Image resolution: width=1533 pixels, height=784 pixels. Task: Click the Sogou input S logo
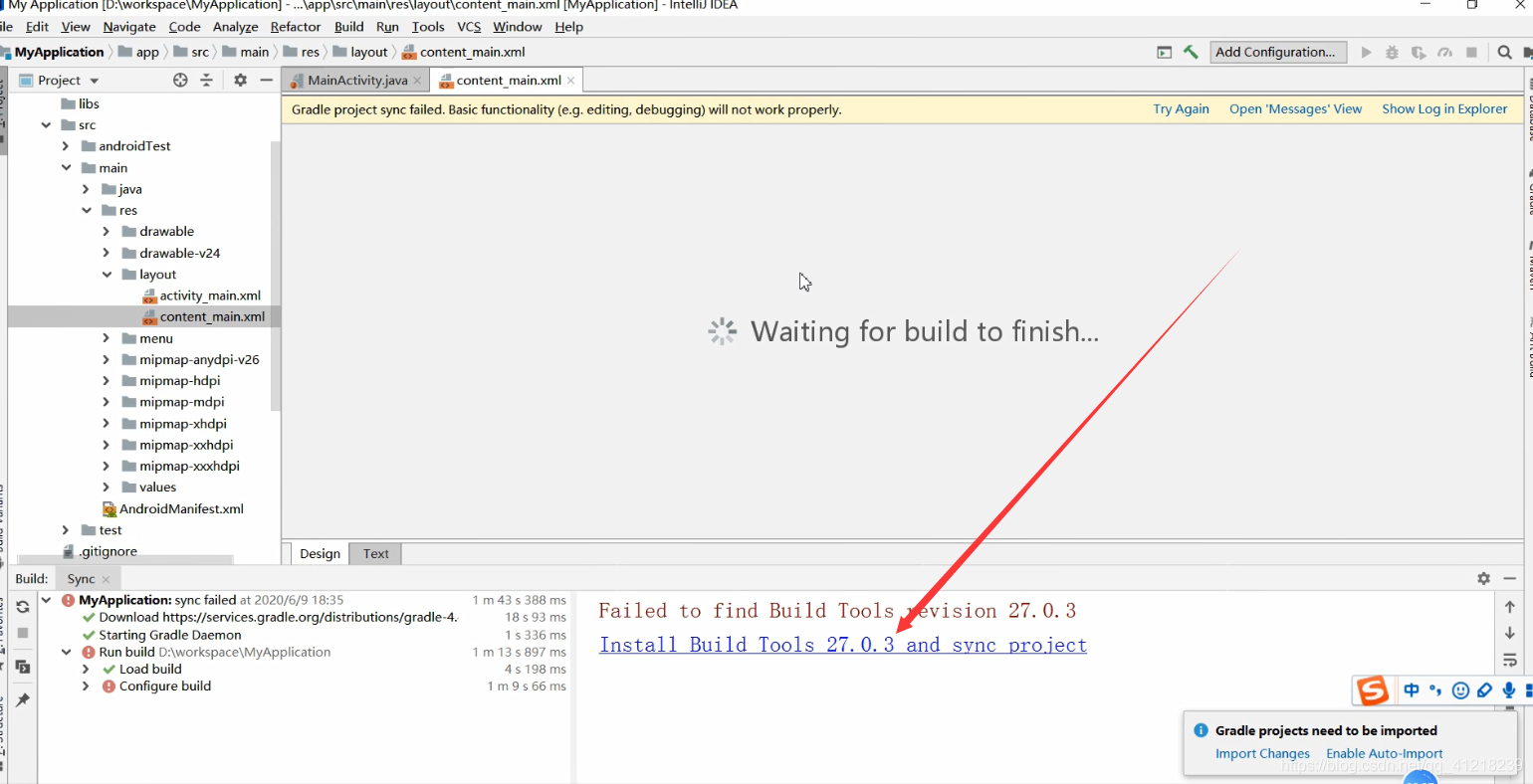coord(1373,689)
